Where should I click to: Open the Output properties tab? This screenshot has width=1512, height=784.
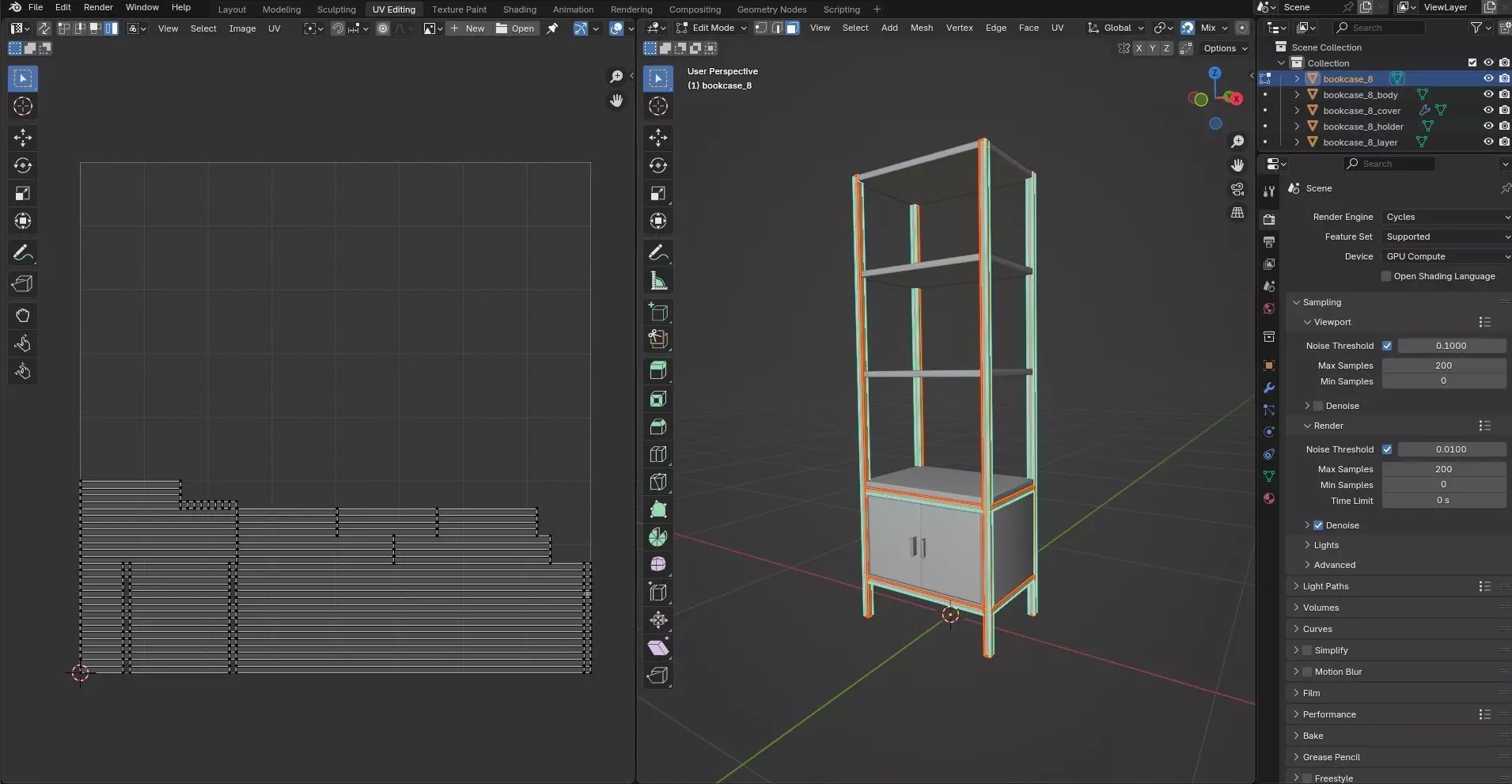1269,241
